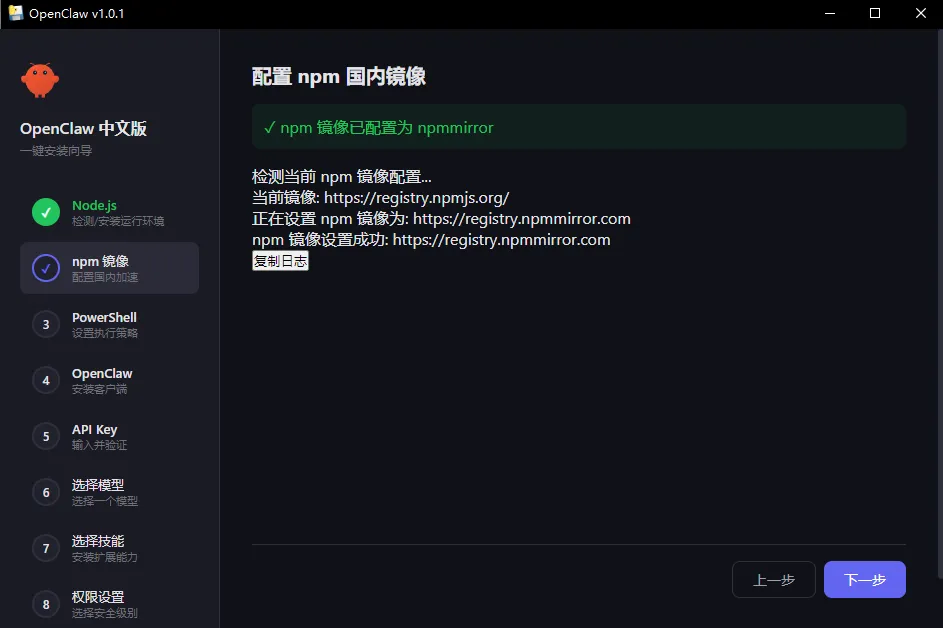Close the OpenClaw window
943x628 pixels.
(921, 13)
